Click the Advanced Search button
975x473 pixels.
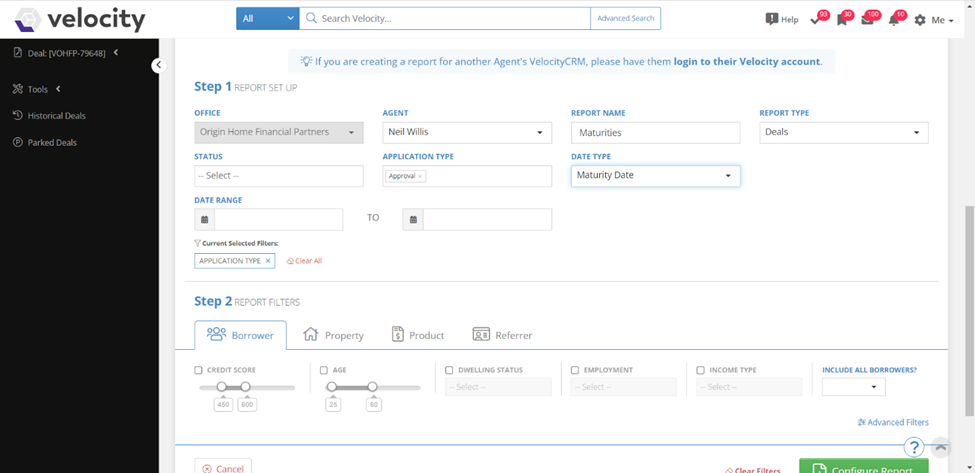626,19
